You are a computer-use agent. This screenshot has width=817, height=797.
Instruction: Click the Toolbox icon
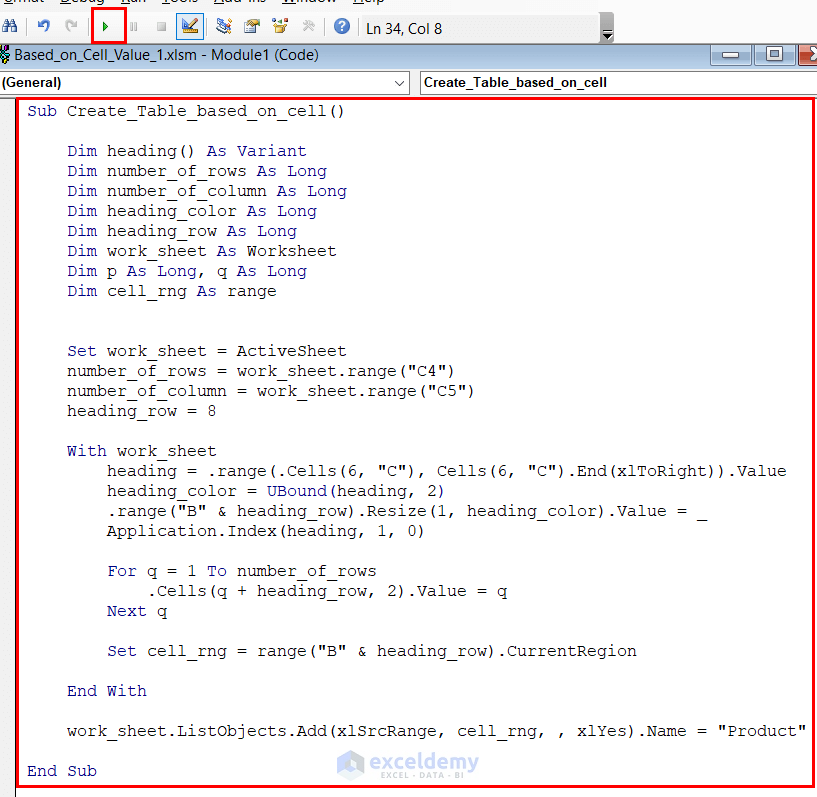pyautogui.click(x=308, y=26)
